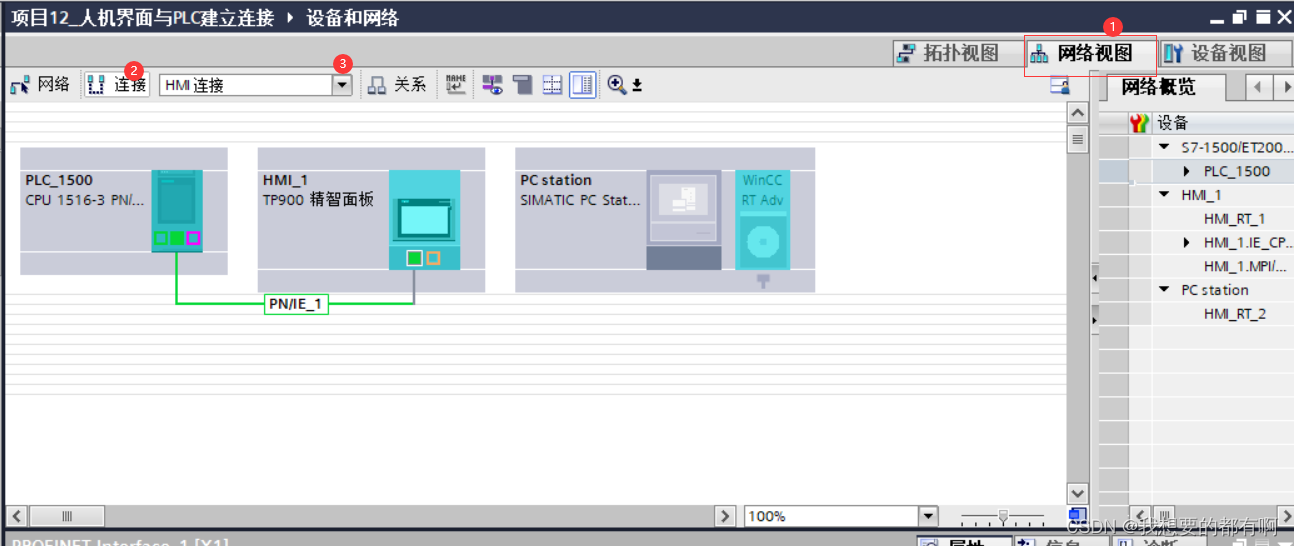Expand the PLC_1500 tree node
The image size is (1294, 546).
[x=1187, y=171]
